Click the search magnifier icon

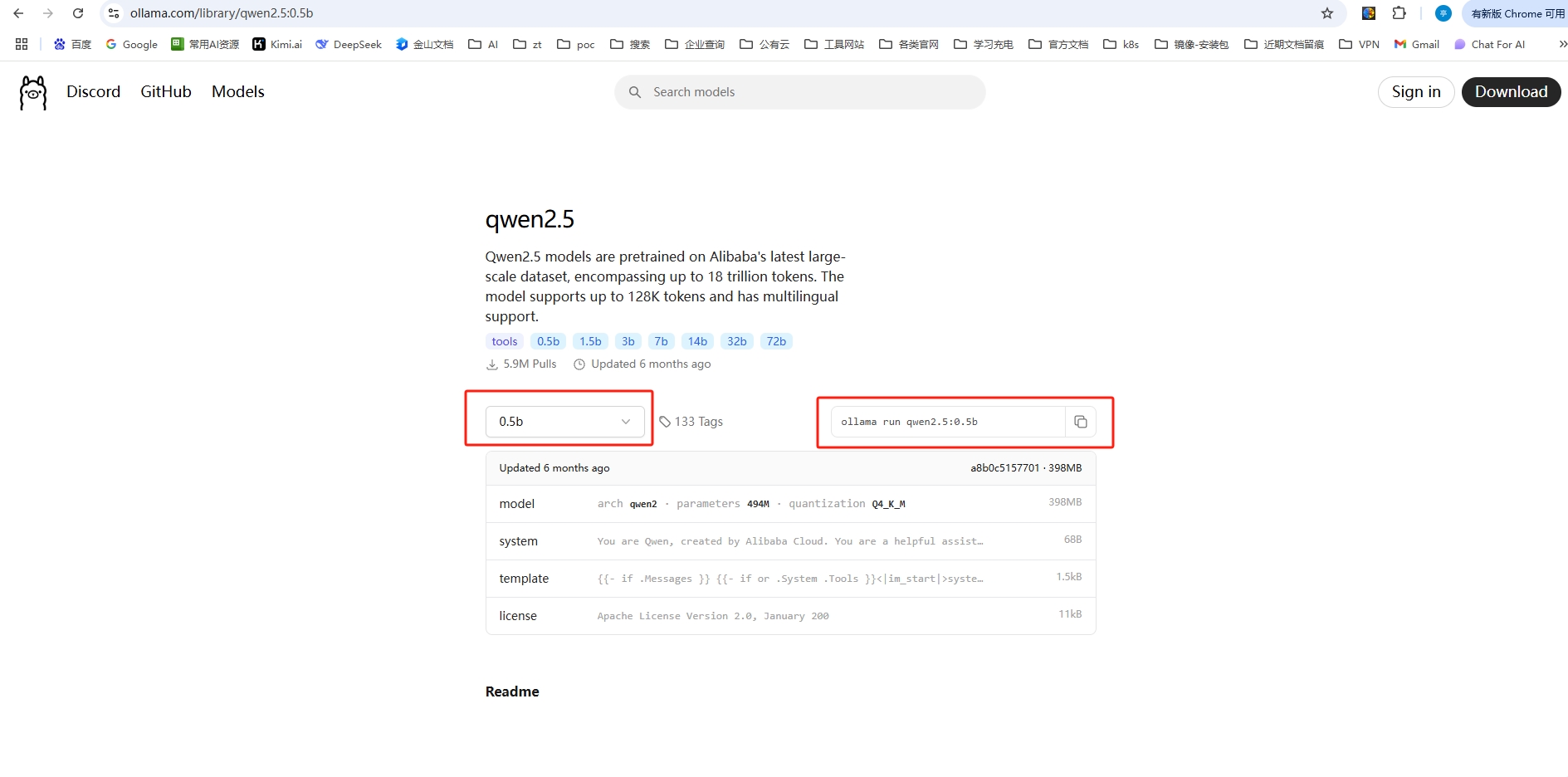point(635,92)
